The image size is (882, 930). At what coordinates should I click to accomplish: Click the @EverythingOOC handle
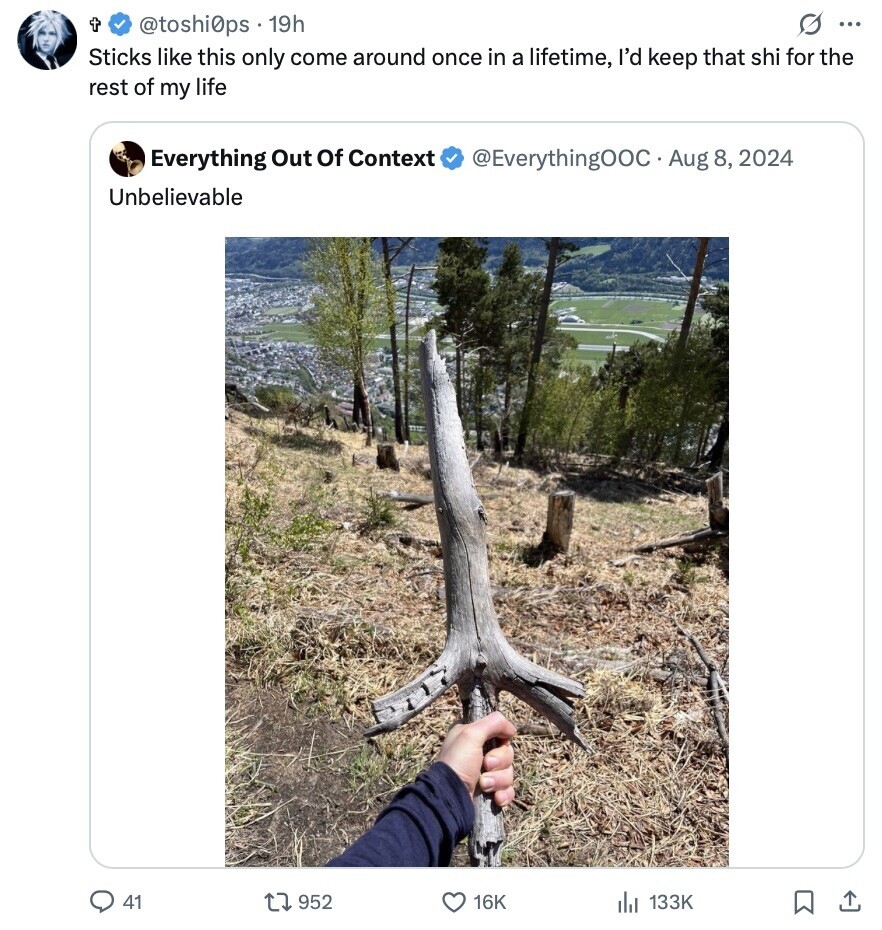click(560, 158)
